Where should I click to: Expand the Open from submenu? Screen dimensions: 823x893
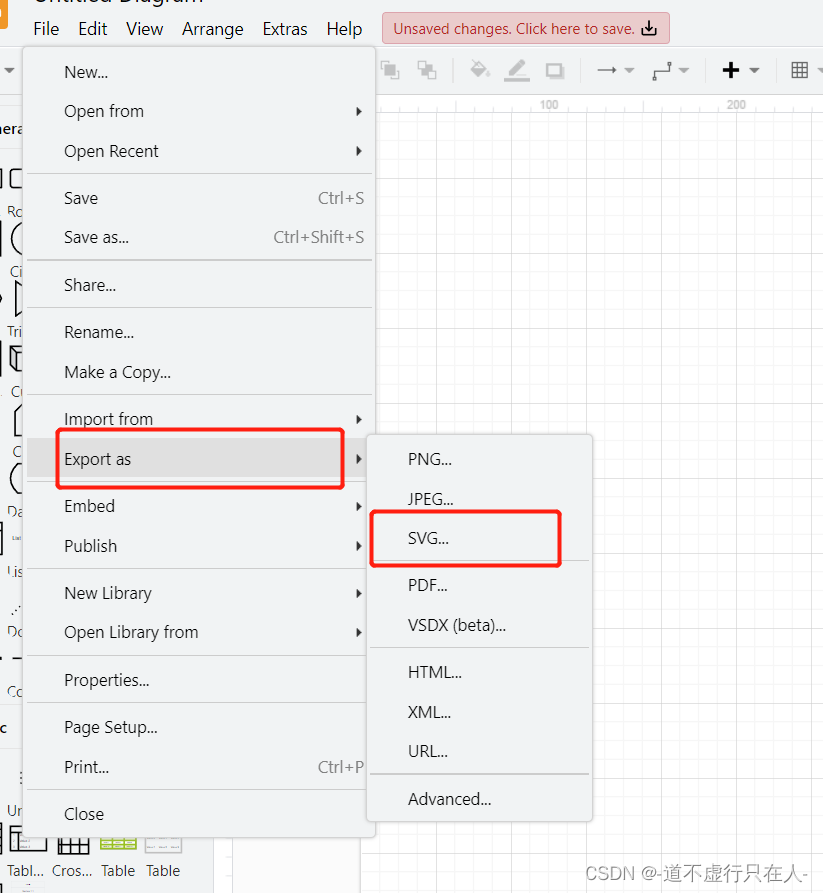point(199,112)
